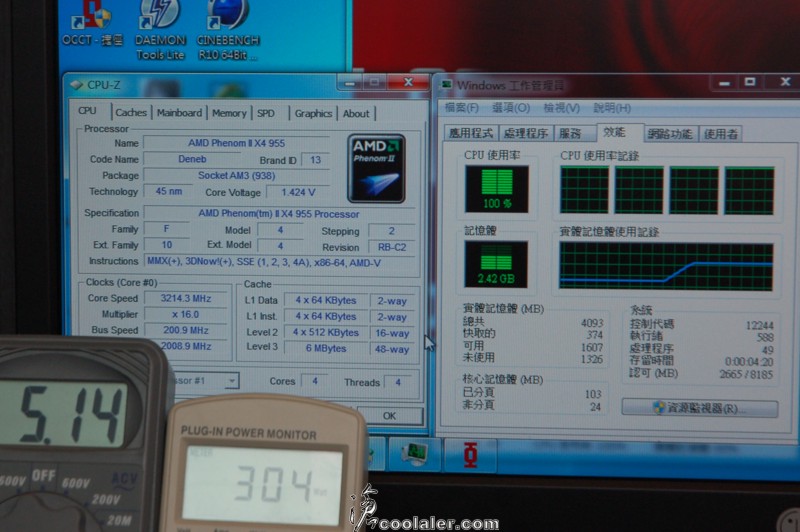Click the CPU-Z title bar icon
The height and width of the screenshot is (532, 800).
(76, 85)
